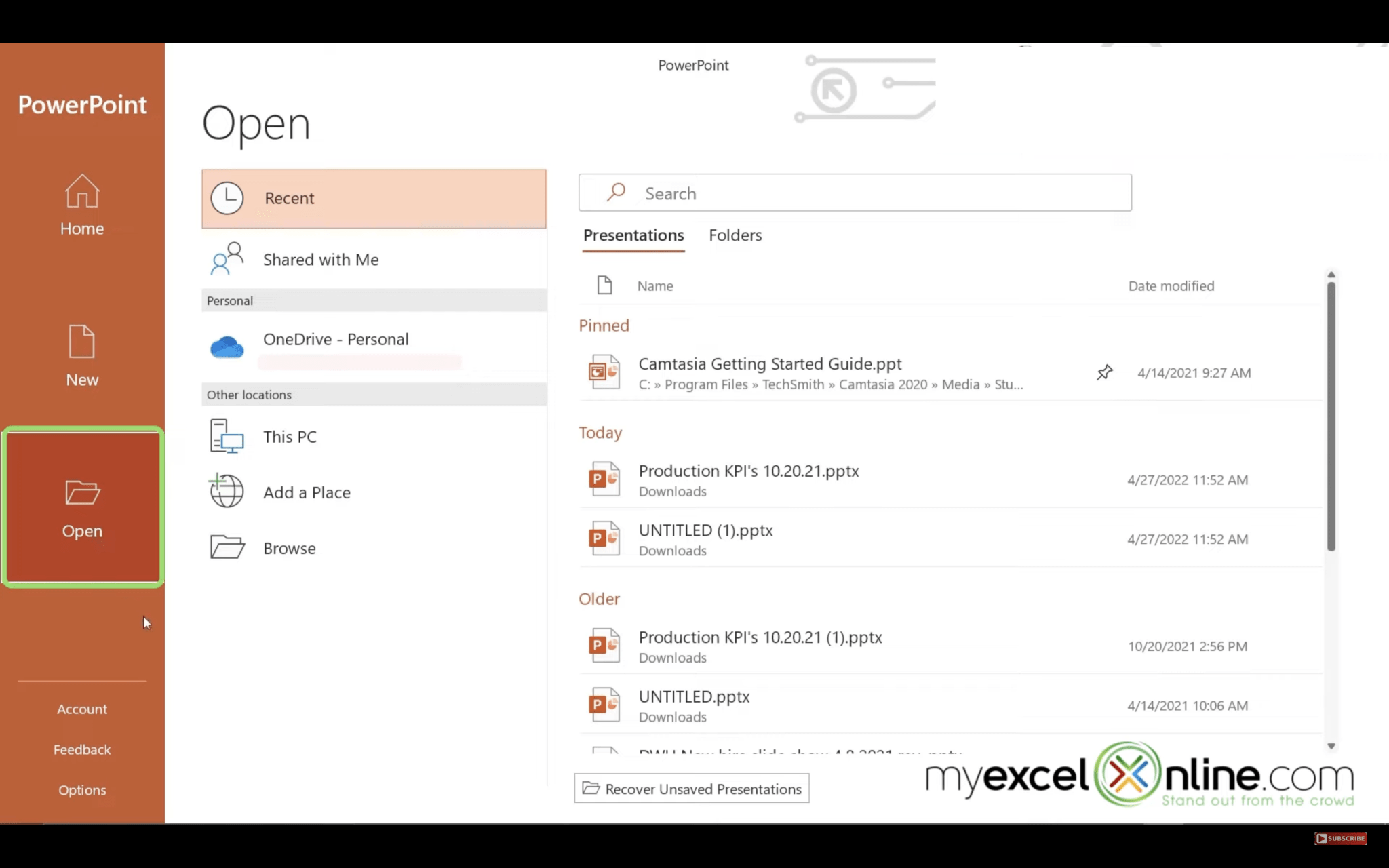The image size is (1389, 868).
Task: Open PowerPoint Options
Action: click(x=81, y=789)
